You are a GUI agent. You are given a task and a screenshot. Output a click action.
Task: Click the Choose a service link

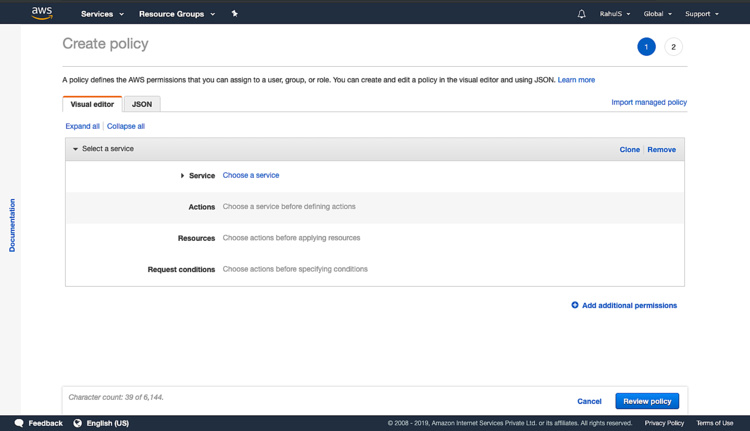coord(251,175)
